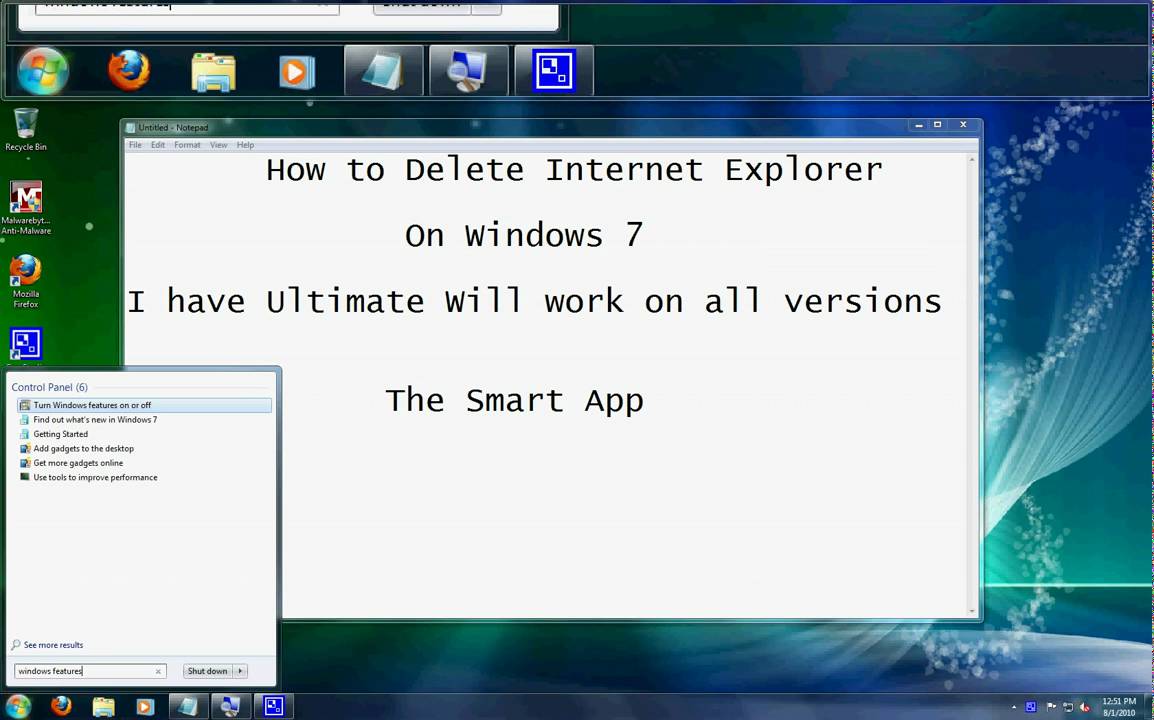This screenshot has width=1154, height=720.
Task: Click Notepad scrollbar down arrow
Action: pos(971,611)
